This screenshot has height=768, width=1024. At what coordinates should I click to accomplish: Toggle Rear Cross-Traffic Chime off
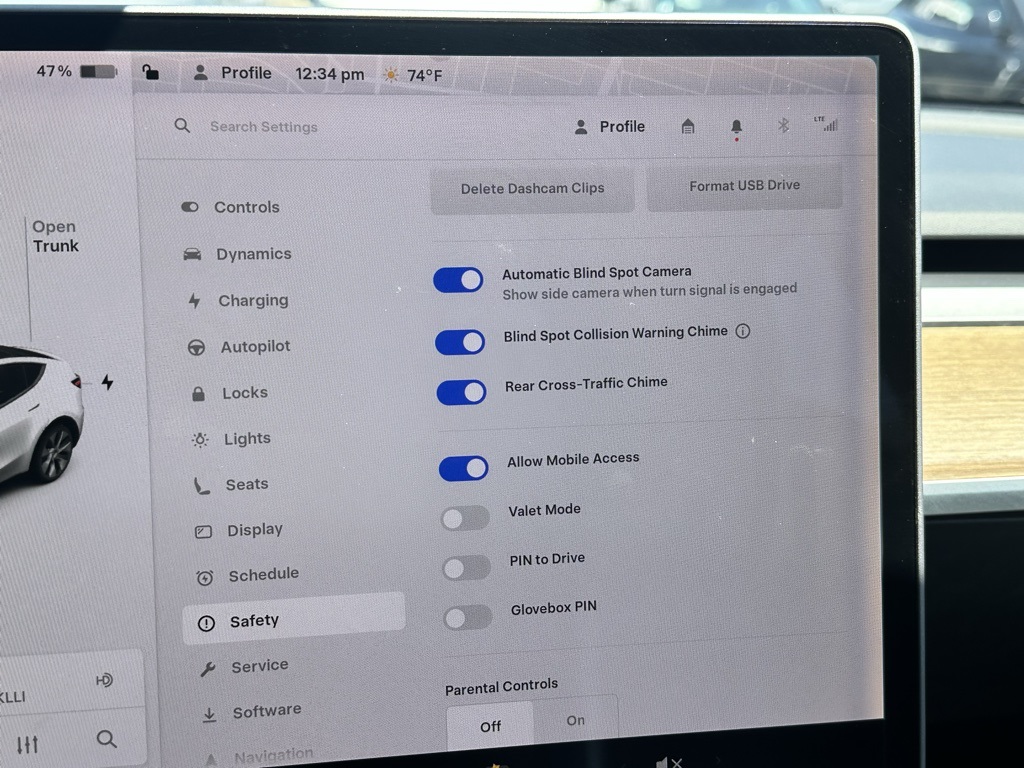click(462, 392)
